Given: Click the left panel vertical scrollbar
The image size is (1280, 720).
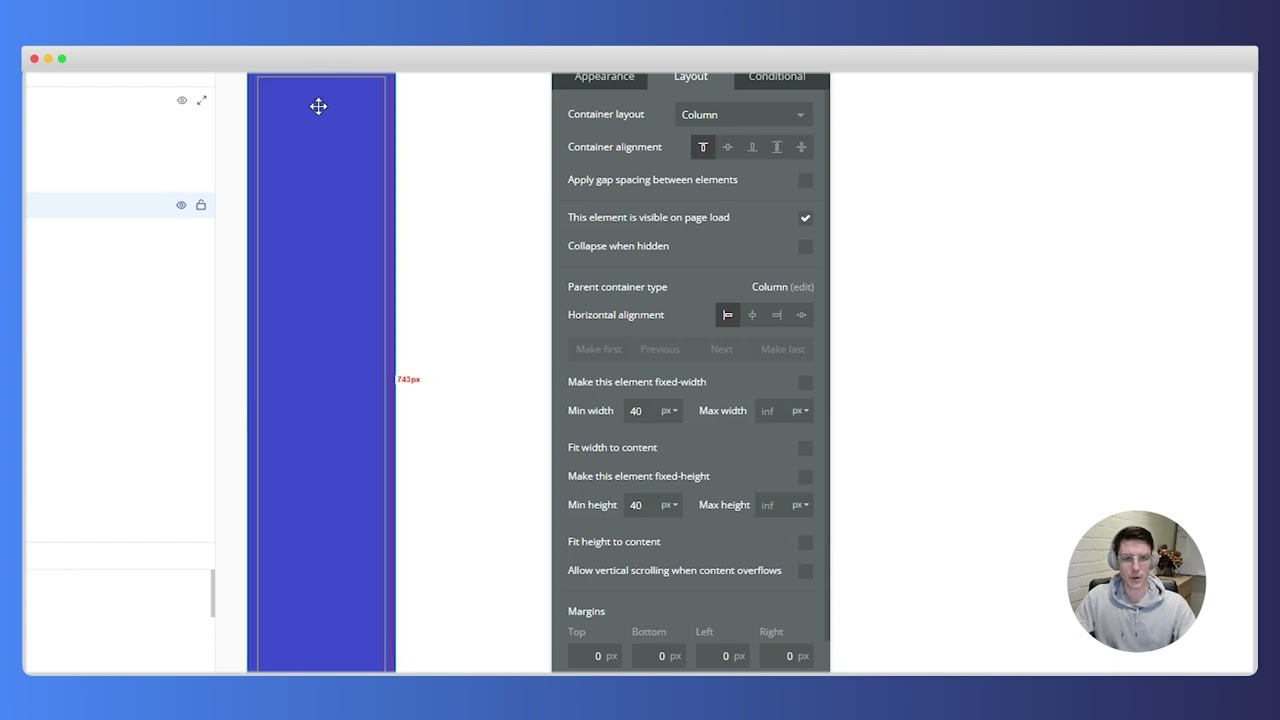Looking at the screenshot, I should (x=212, y=593).
